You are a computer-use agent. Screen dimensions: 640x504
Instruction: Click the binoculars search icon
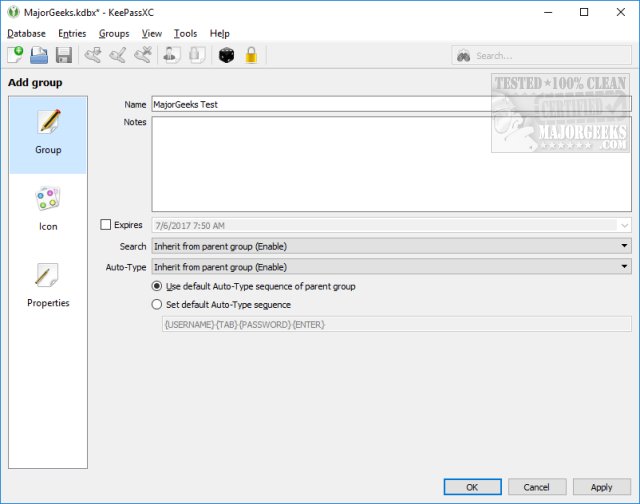(x=463, y=56)
